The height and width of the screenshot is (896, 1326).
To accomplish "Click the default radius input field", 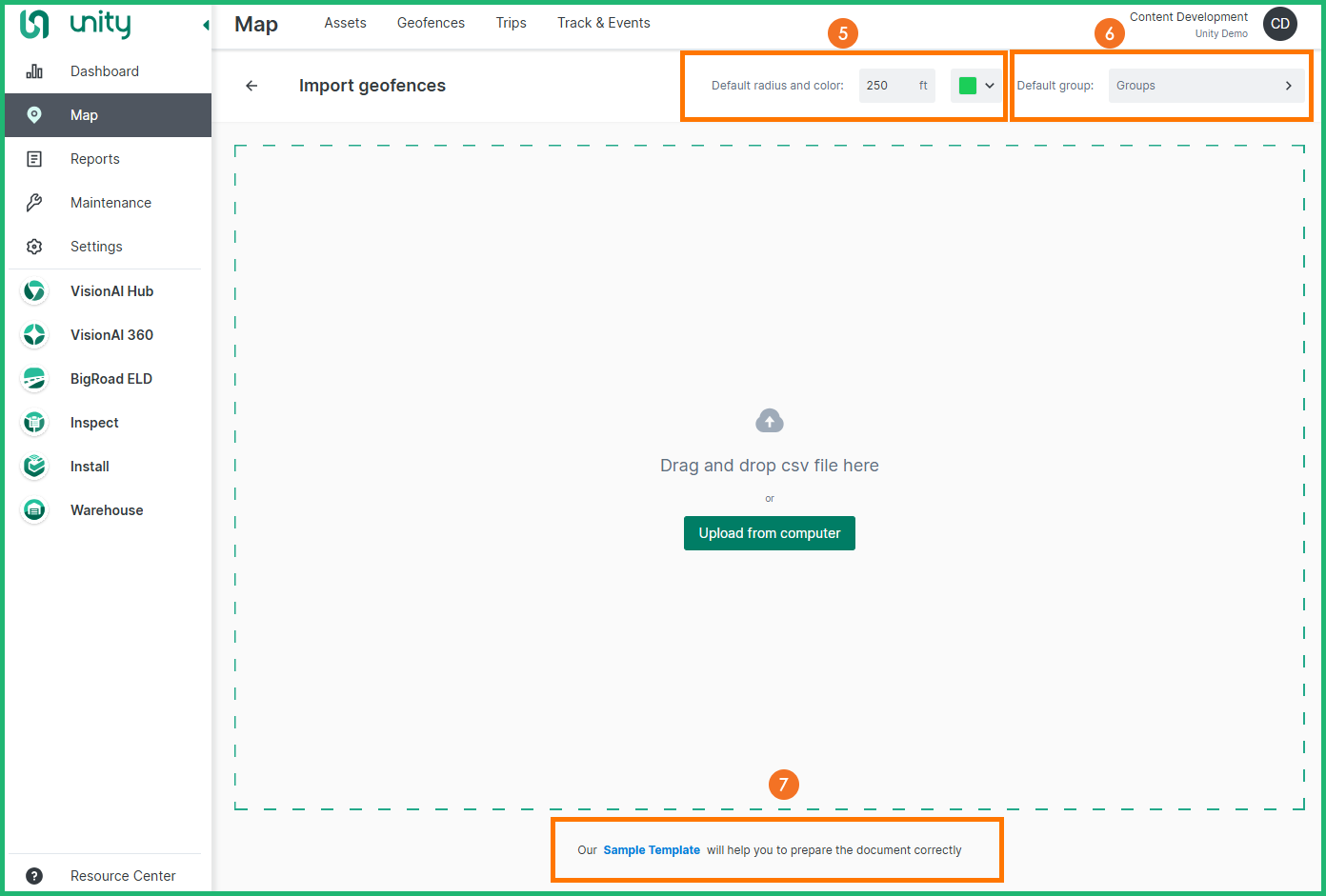I will [x=886, y=86].
